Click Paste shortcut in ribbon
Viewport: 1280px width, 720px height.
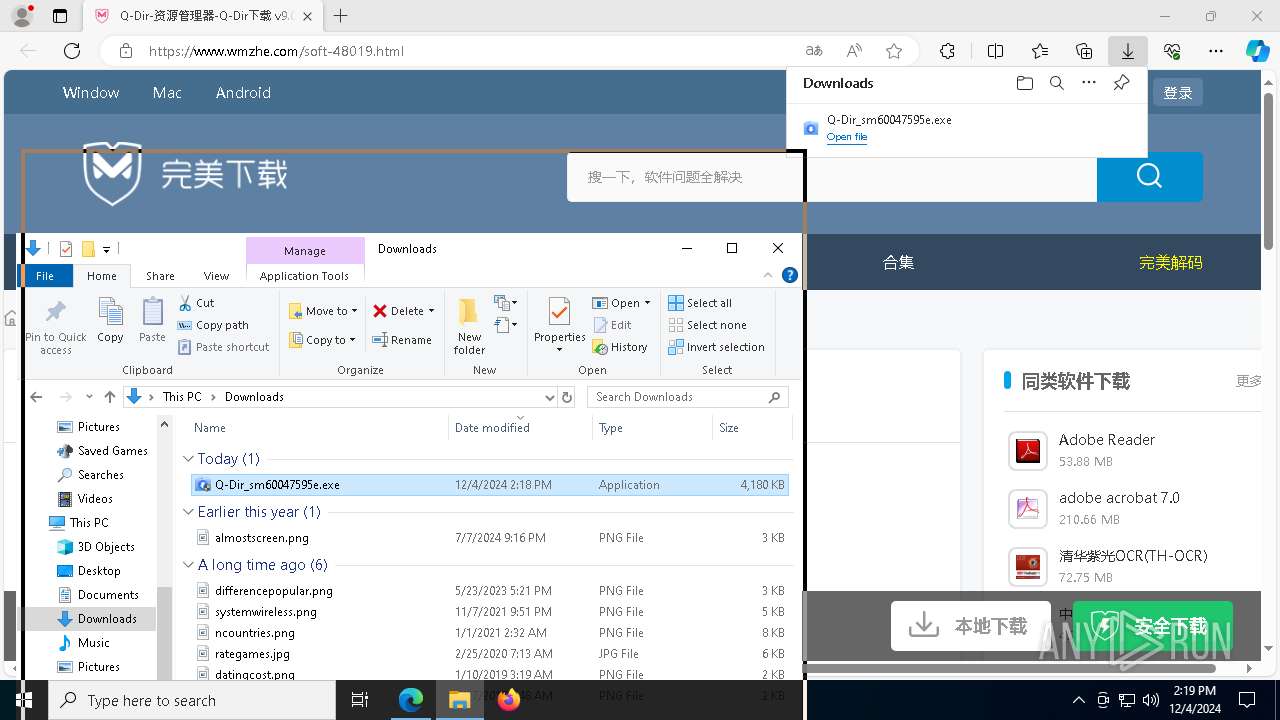[224, 347]
